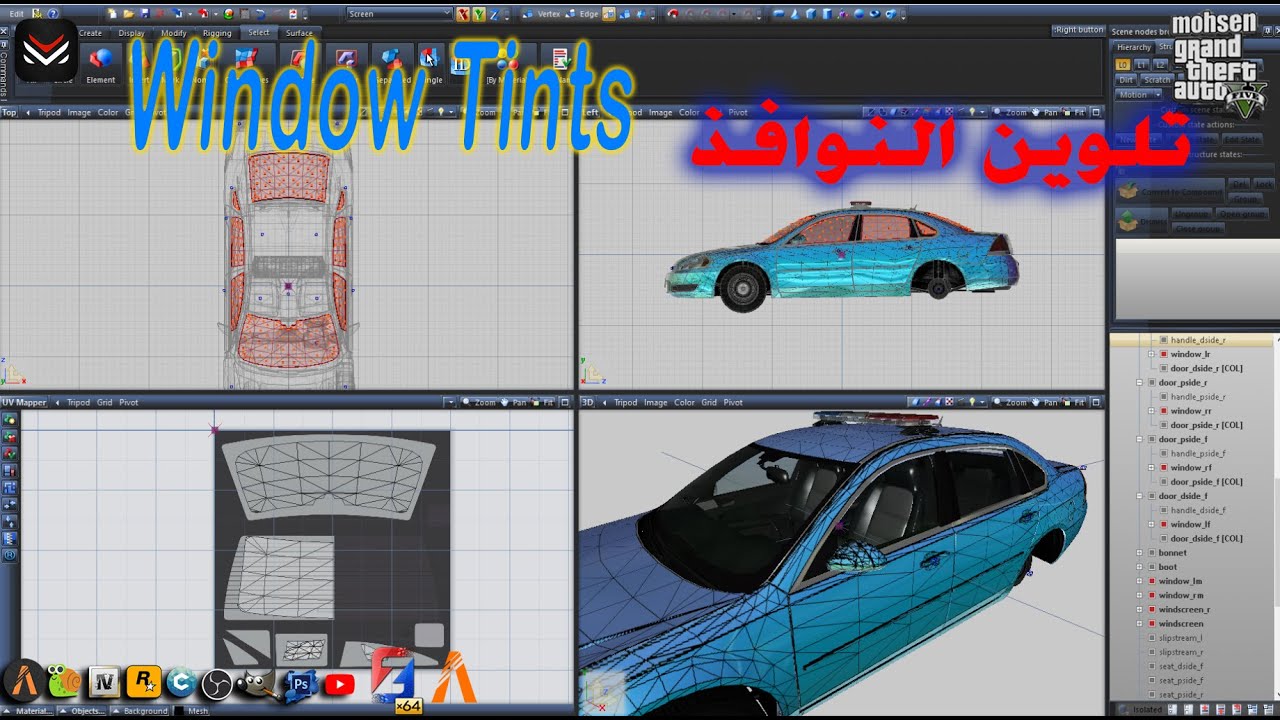Click the first UV Mapper side tool icon

[10, 419]
